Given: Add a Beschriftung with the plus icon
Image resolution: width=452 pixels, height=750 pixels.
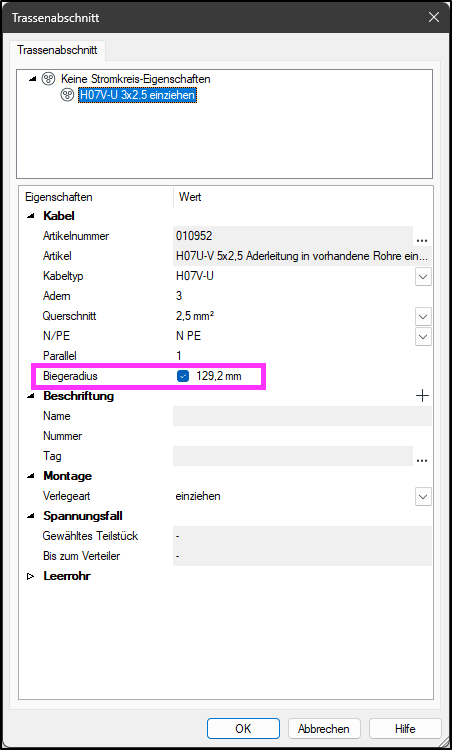Looking at the screenshot, I should [x=422, y=396].
